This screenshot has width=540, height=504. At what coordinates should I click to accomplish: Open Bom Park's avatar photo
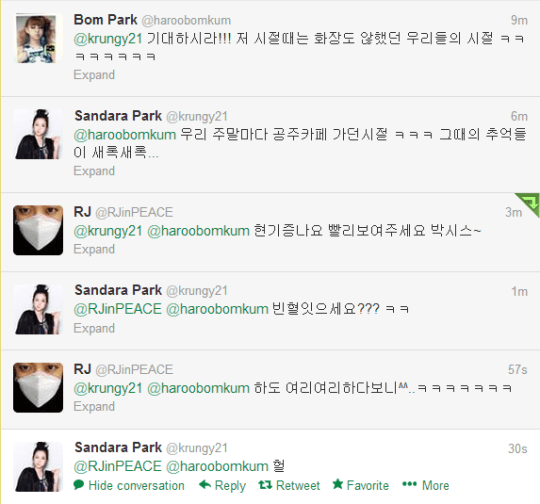38,39
